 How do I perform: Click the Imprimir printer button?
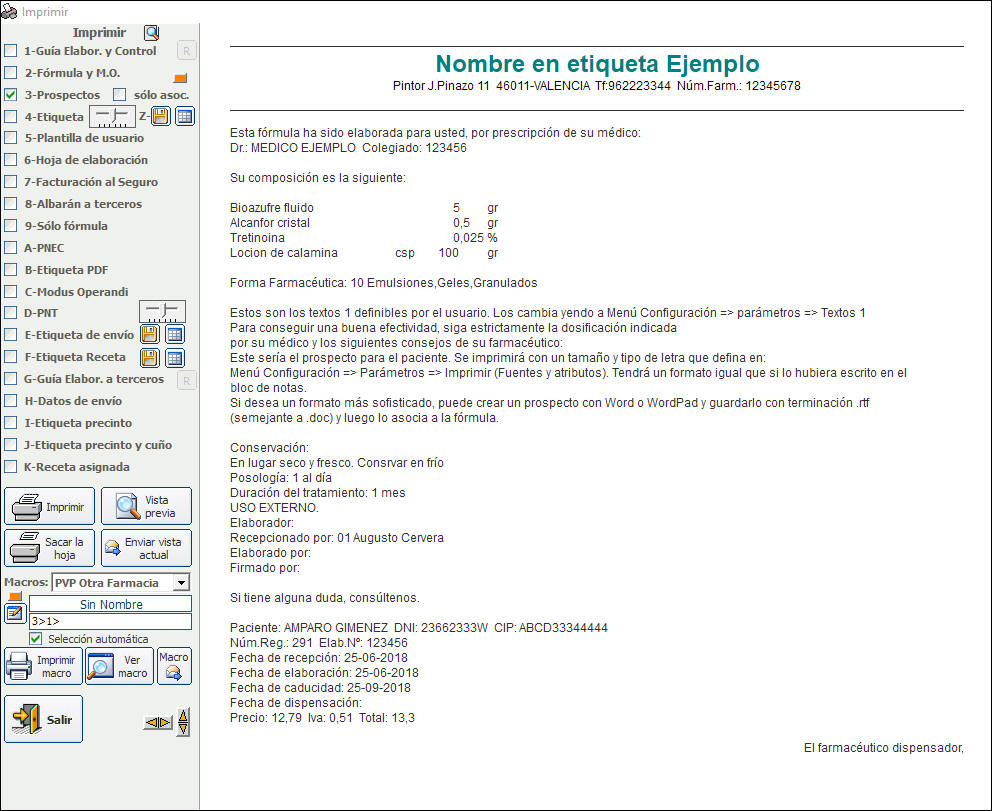pos(49,506)
